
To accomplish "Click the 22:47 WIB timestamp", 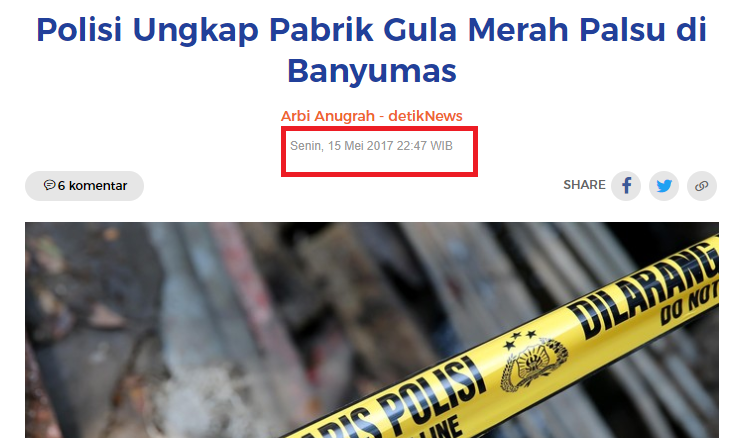I will coord(425,146).
